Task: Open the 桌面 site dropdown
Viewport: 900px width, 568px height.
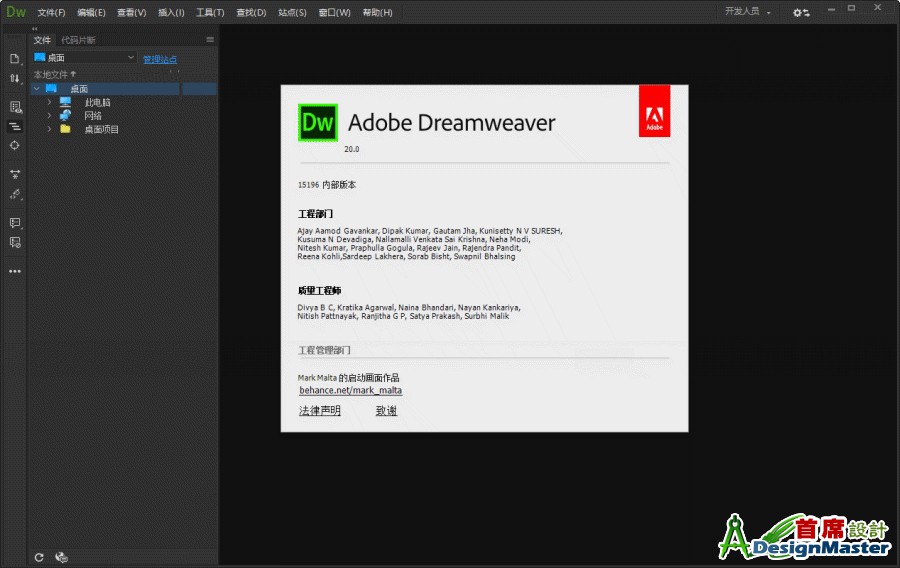Action: click(x=84, y=57)
